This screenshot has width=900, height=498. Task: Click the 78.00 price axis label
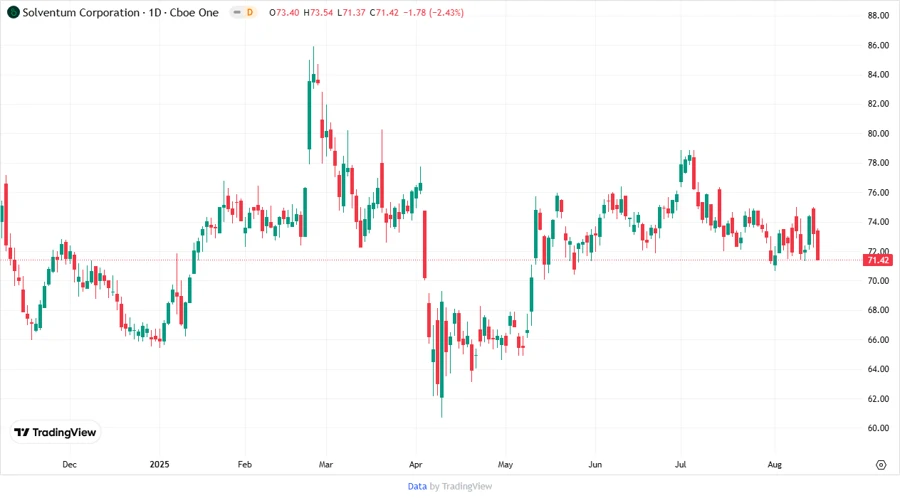[x=878, y=163]
